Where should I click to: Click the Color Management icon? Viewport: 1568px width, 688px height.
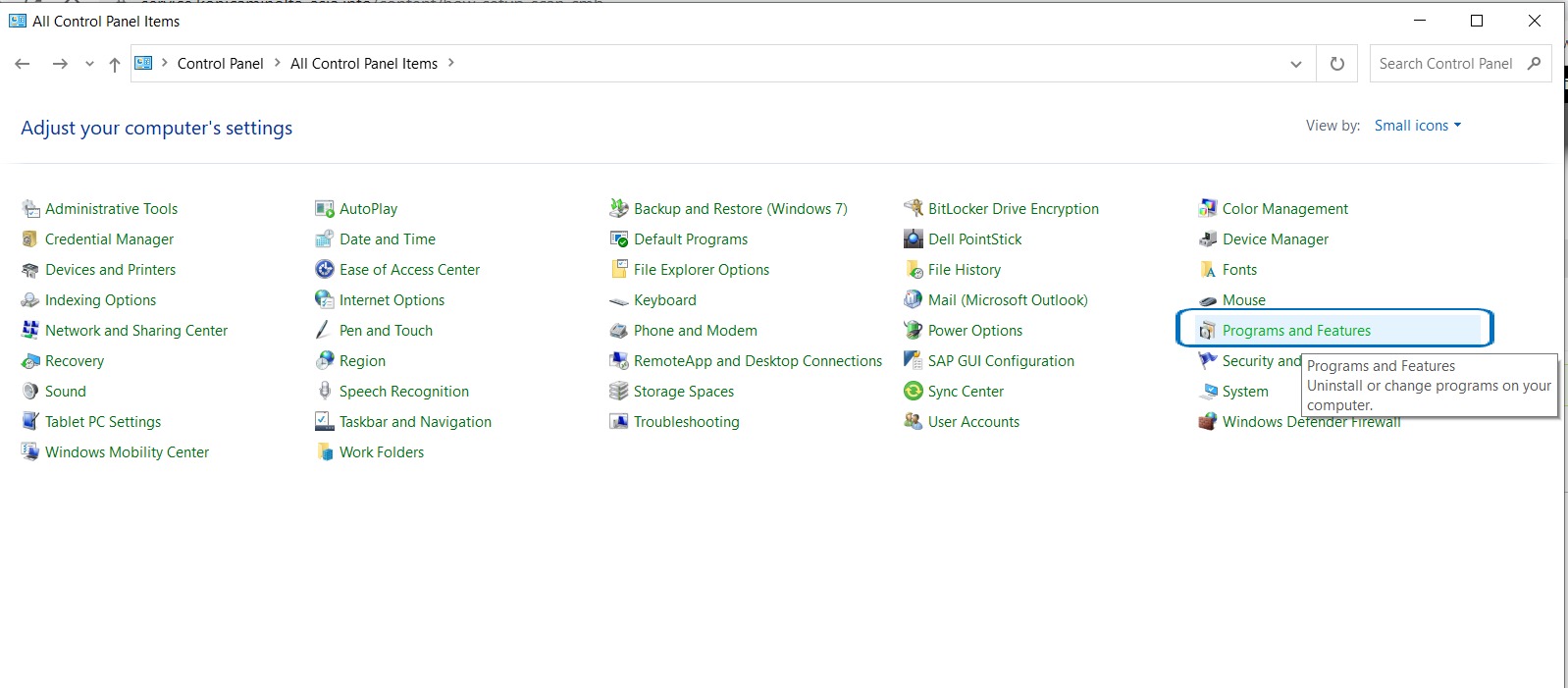(1207, 209)
